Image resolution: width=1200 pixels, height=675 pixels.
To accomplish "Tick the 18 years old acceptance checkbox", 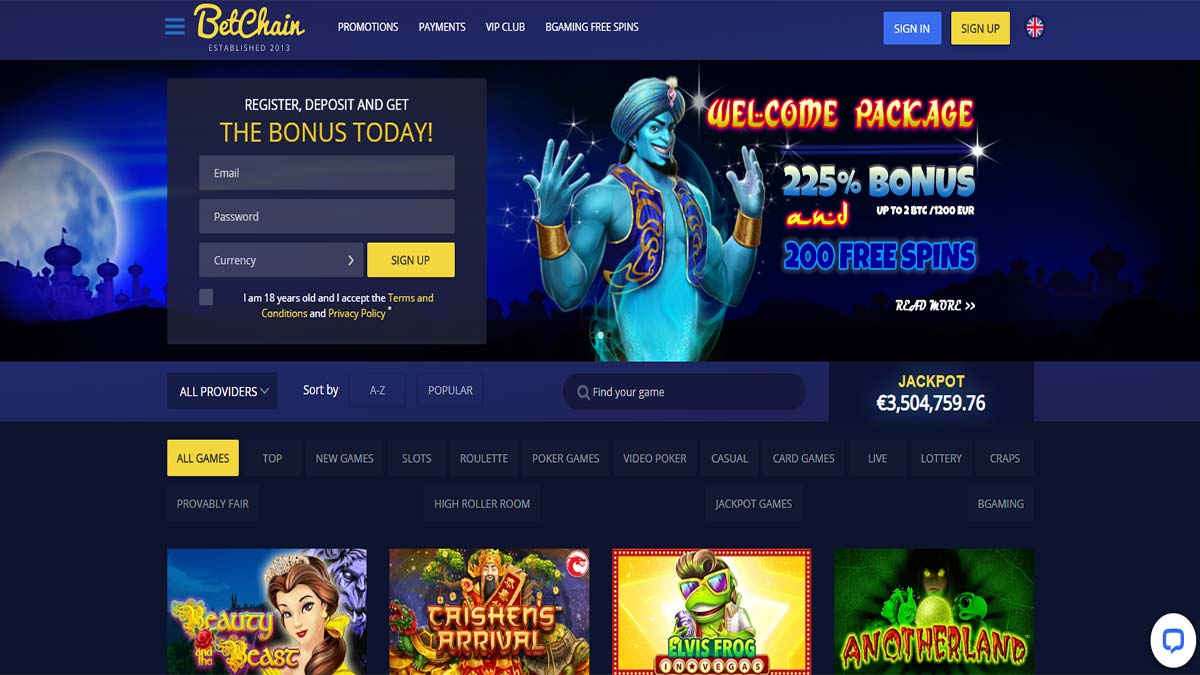I will click(x=206, y=297).
